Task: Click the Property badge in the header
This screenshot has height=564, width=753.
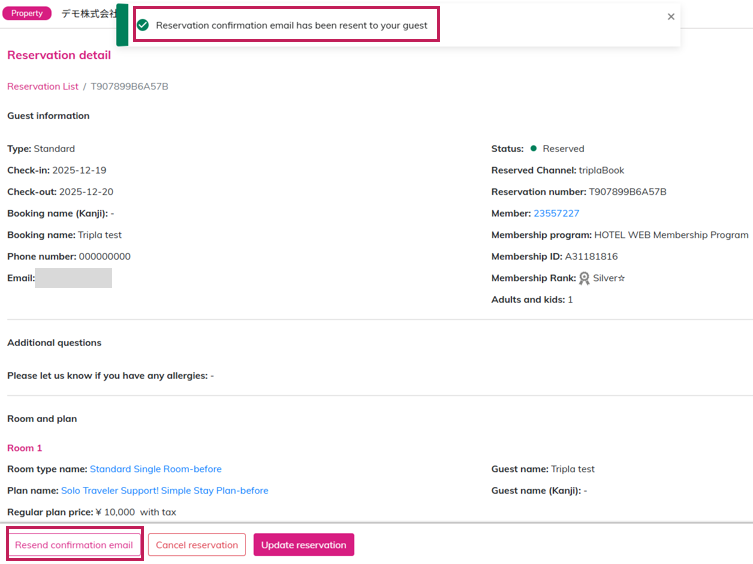Action: point(27,14)
